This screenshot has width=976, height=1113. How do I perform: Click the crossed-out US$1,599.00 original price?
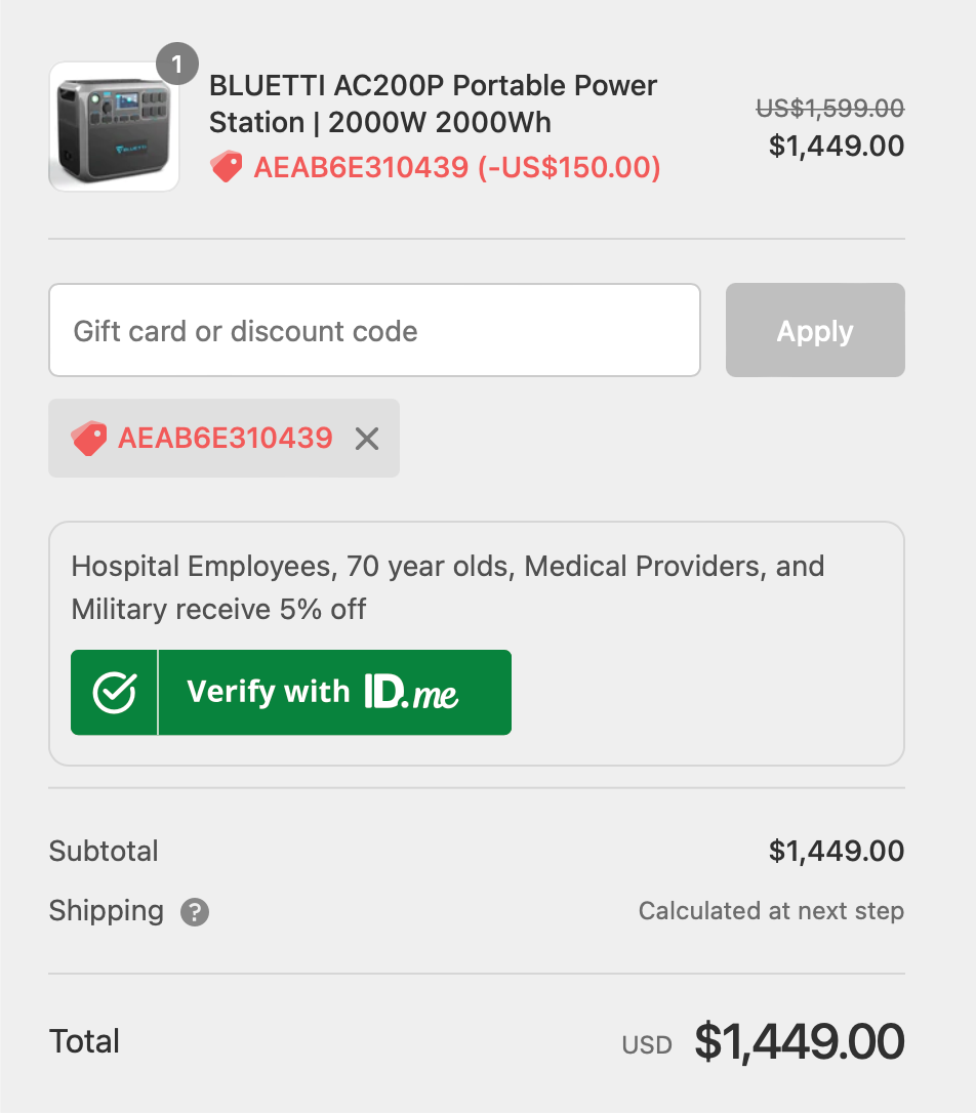click(830, 108)
